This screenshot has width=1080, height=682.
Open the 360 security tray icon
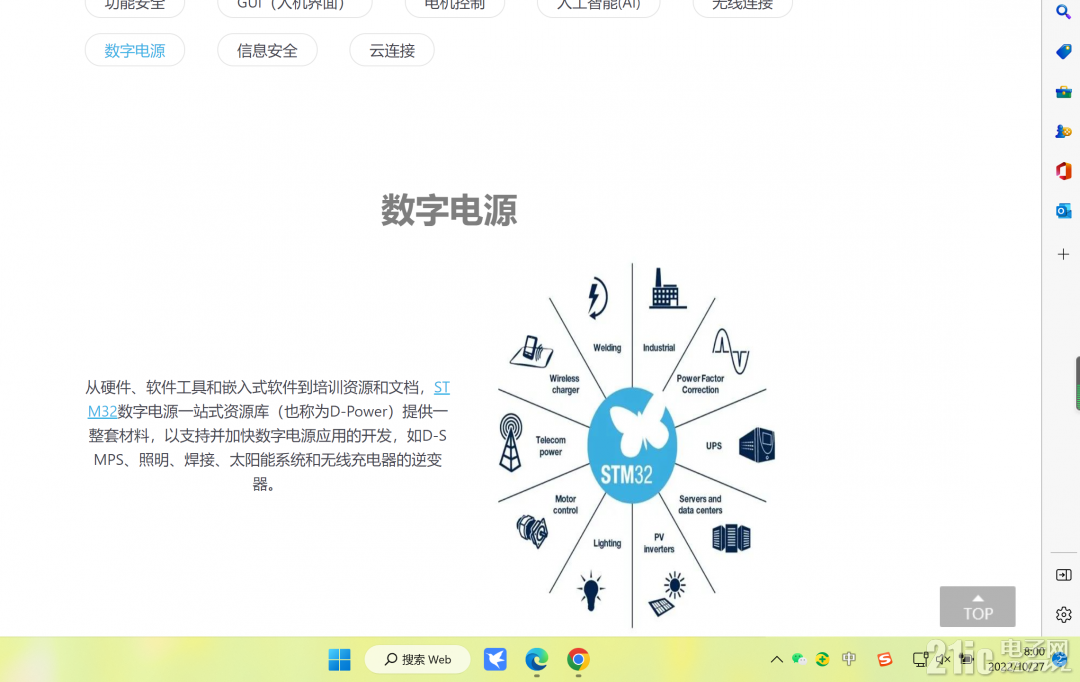(822, 659)
